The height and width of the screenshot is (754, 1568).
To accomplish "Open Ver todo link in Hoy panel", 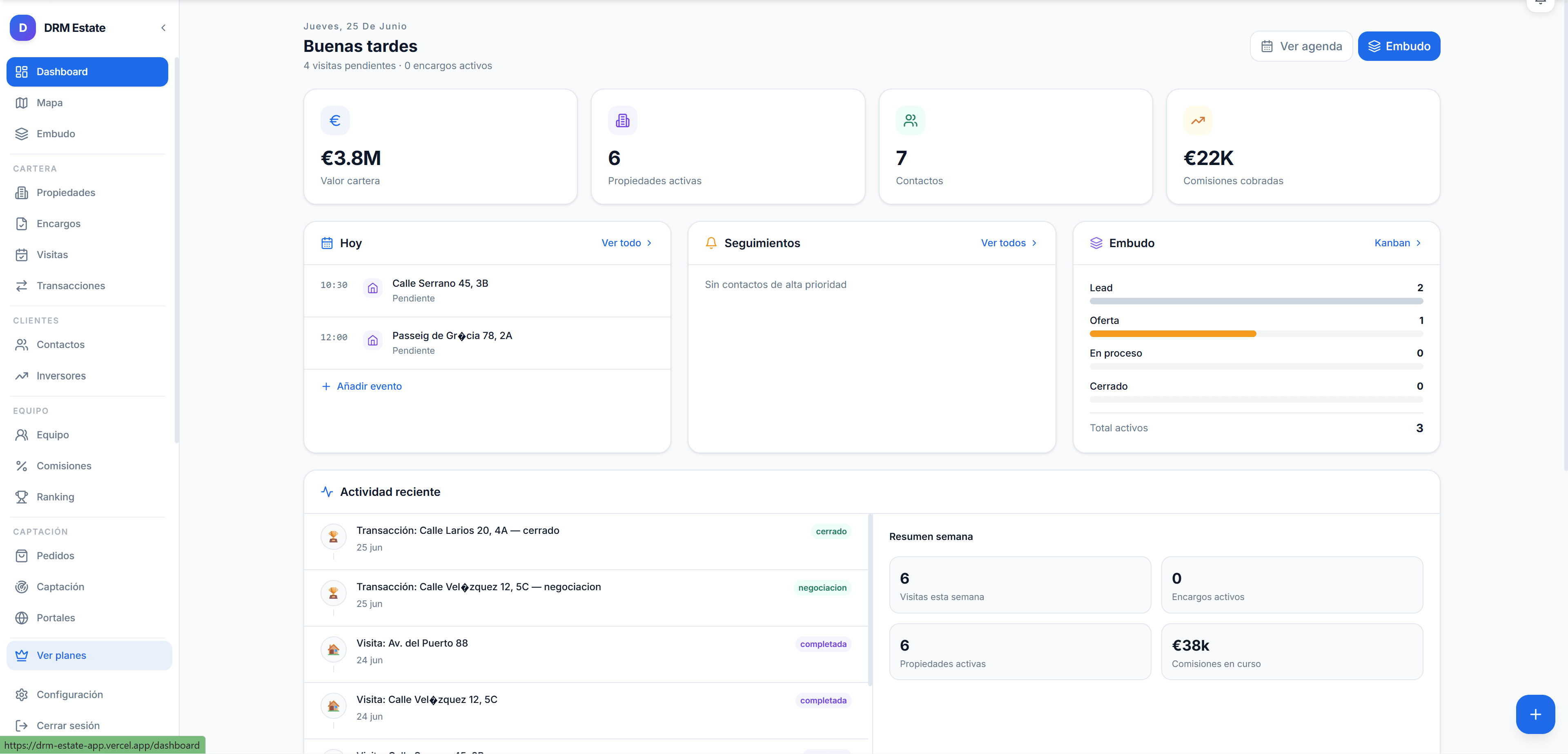I will [x=627, y=243].
